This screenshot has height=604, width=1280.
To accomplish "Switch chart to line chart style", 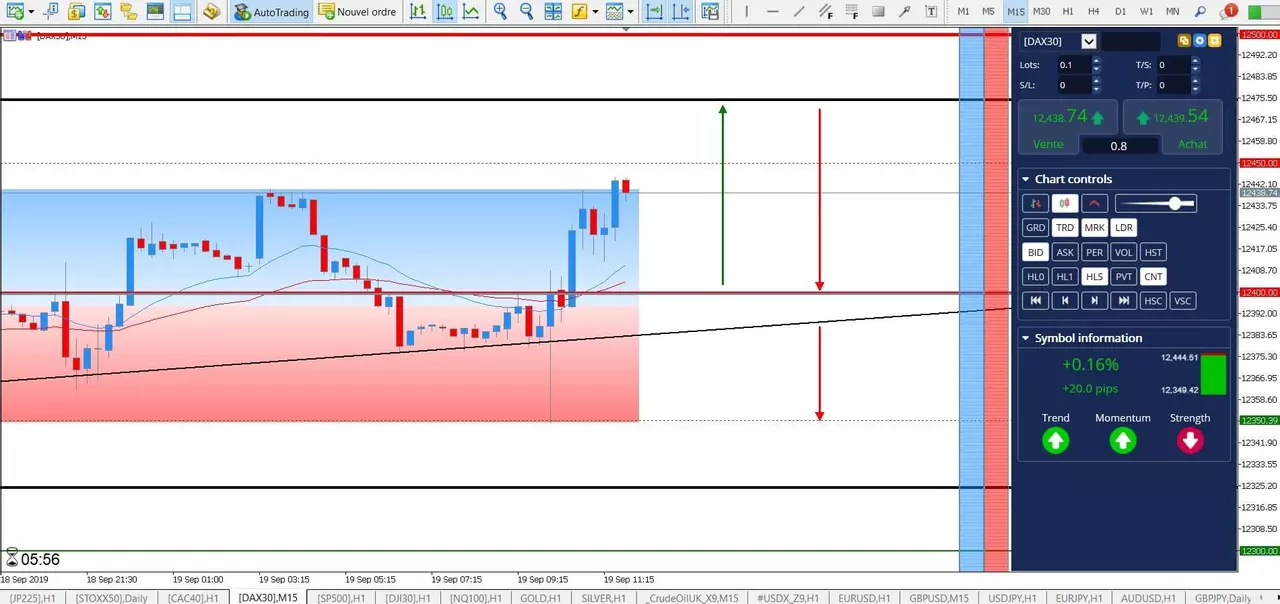I will coord(470,12).
